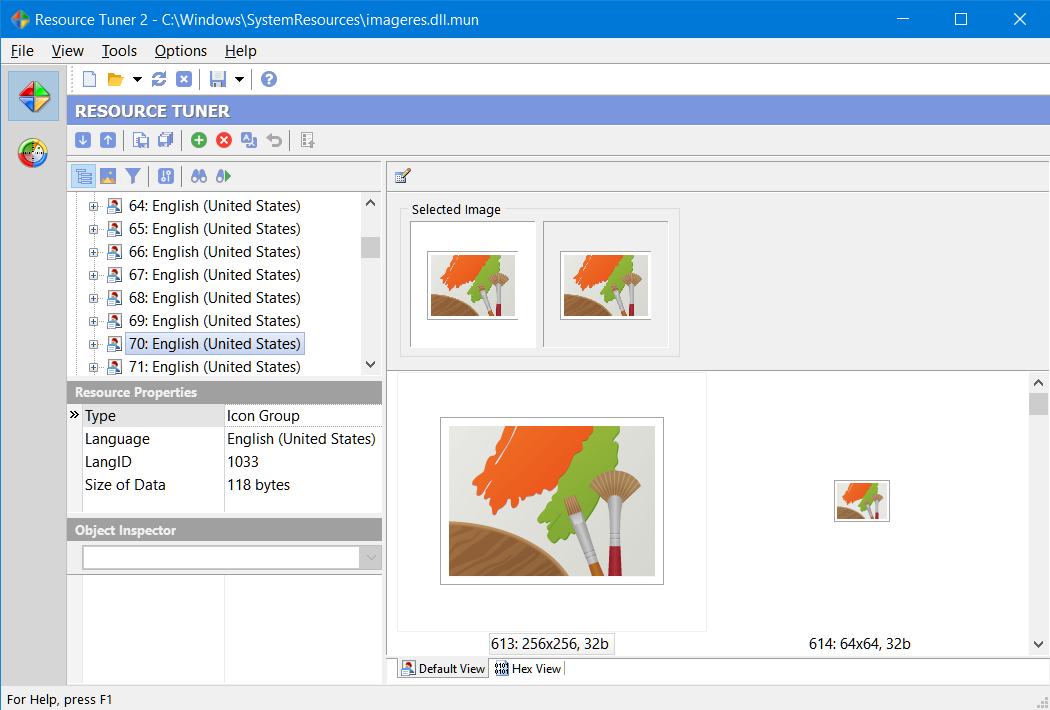Screen dimensions: 1050x710
Task: Switch to the Default View tab
Action: tap(443, 668)
